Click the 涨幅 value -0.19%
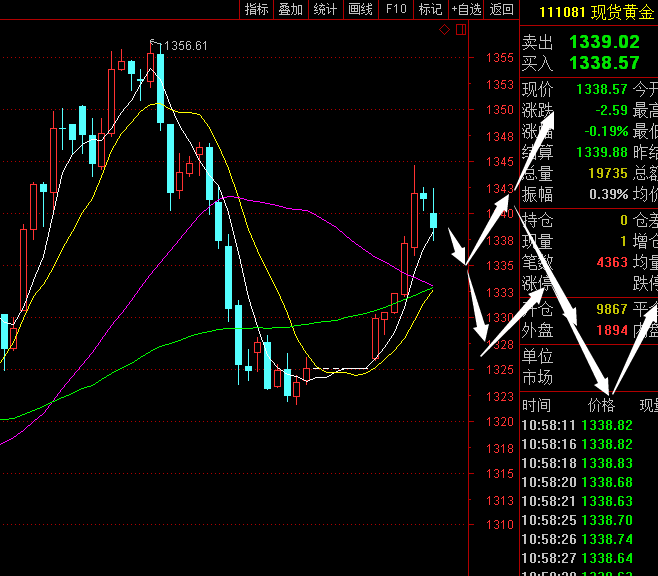 pyautogui.click(x=606, y=131)
